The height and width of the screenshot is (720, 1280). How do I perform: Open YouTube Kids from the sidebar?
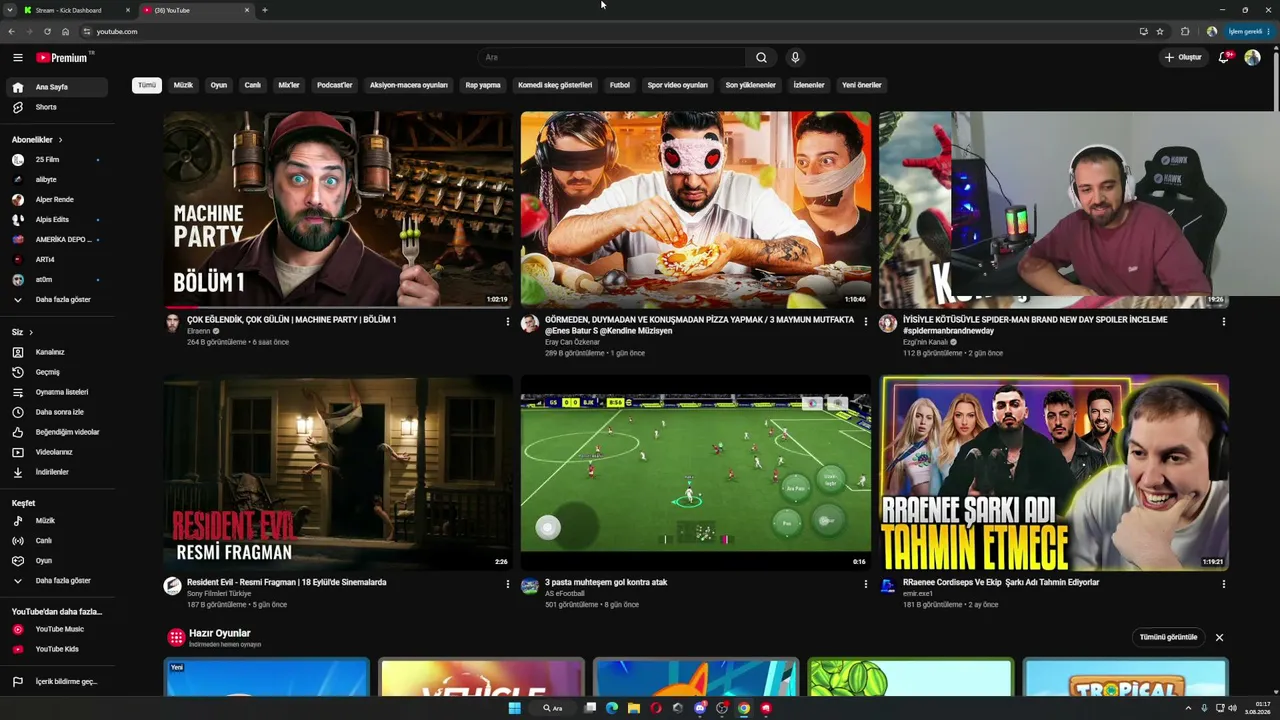pyautogui.click(x=56, y=649)
